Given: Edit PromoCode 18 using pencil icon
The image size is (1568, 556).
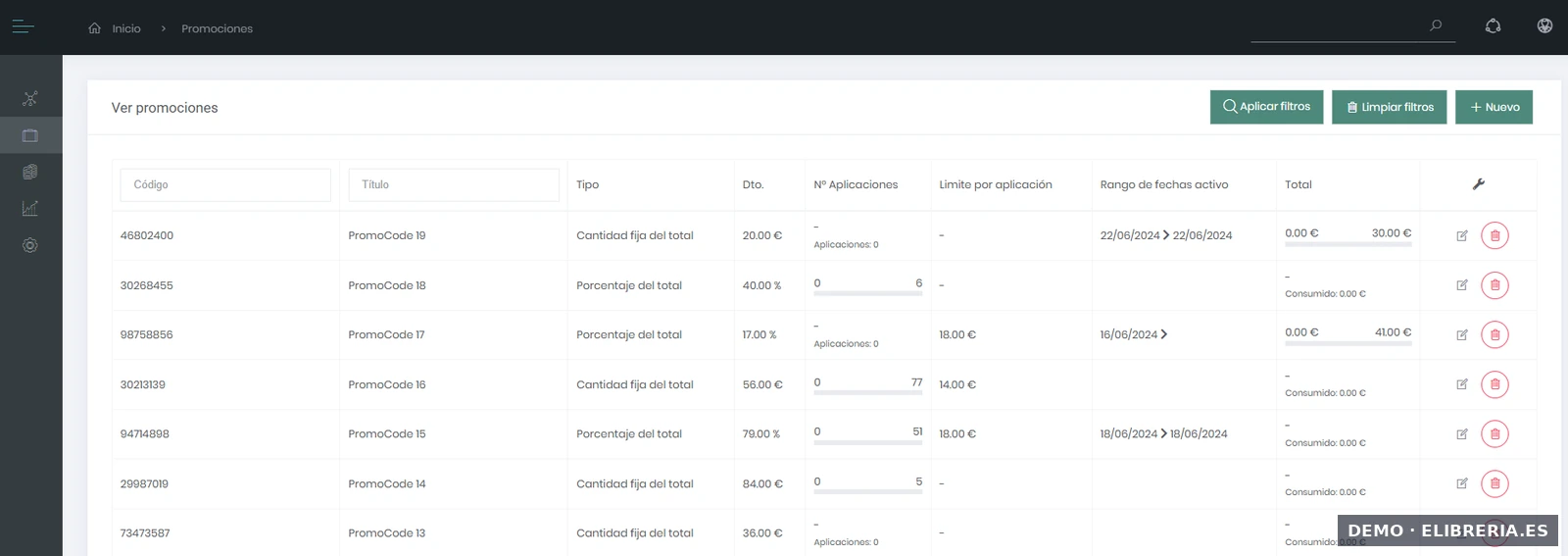Looking at the screenshot, I should (x=1461, y=285).
